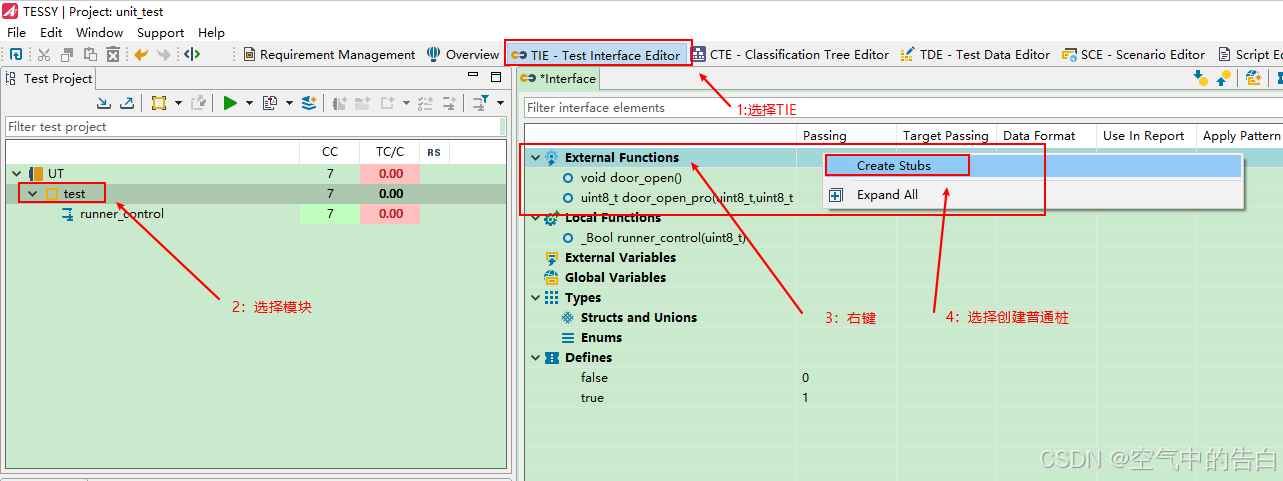Image resolution: width=1283 pixels, height=481 pixels.
Task: Collapse the Defines section
Action: [x=535, y=357]
